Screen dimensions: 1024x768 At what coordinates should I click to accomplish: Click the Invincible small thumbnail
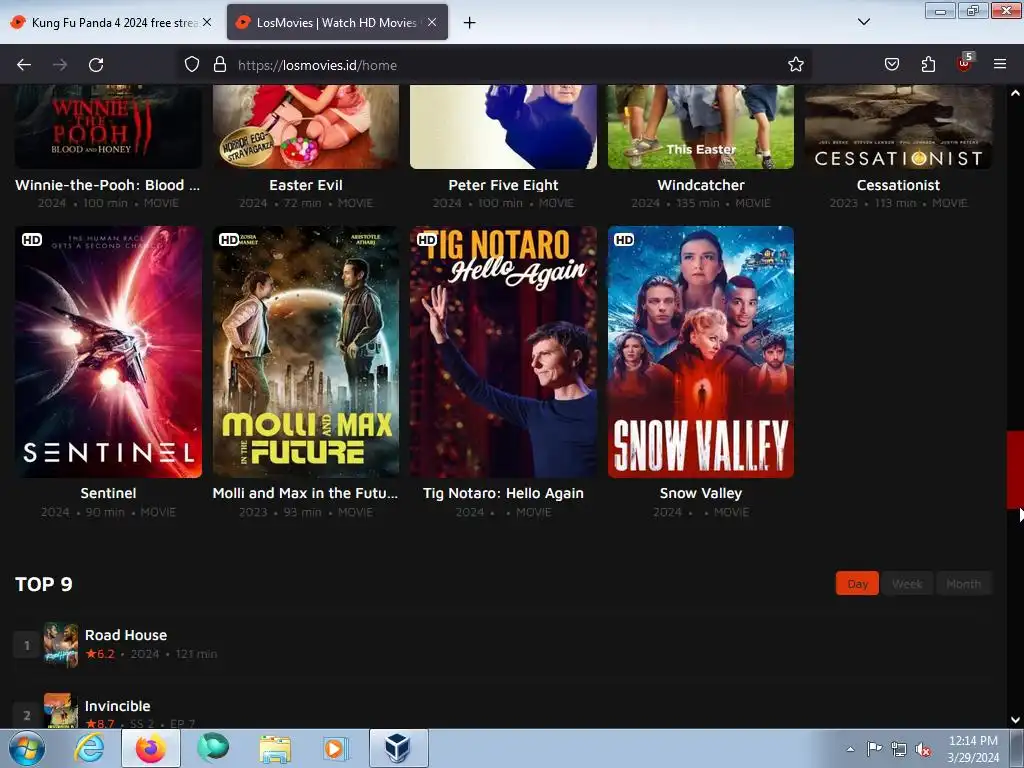(x=61, y=711)
